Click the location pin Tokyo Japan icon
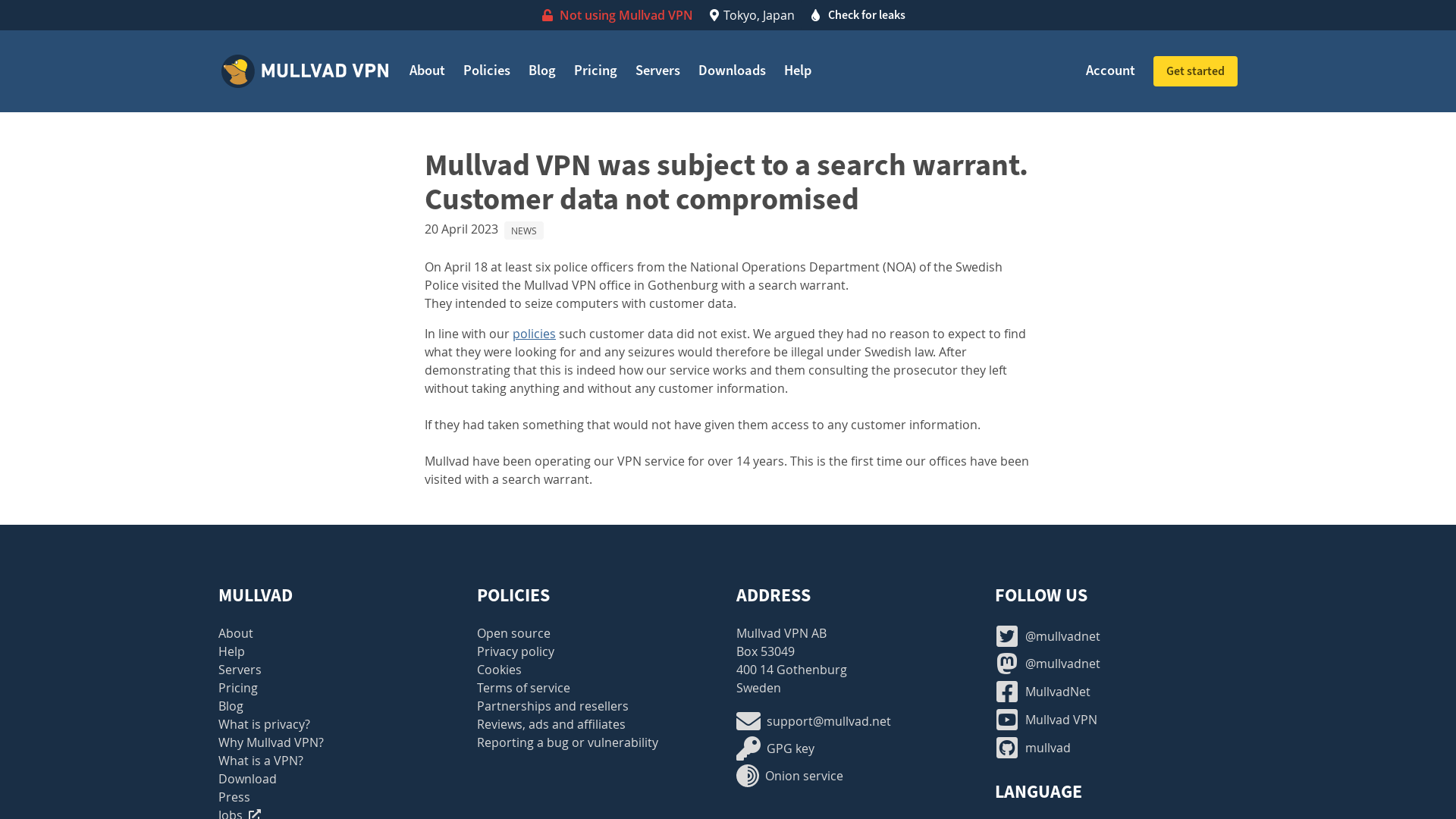This screenshot has width=1456, height=819. (x=713, y=15)
